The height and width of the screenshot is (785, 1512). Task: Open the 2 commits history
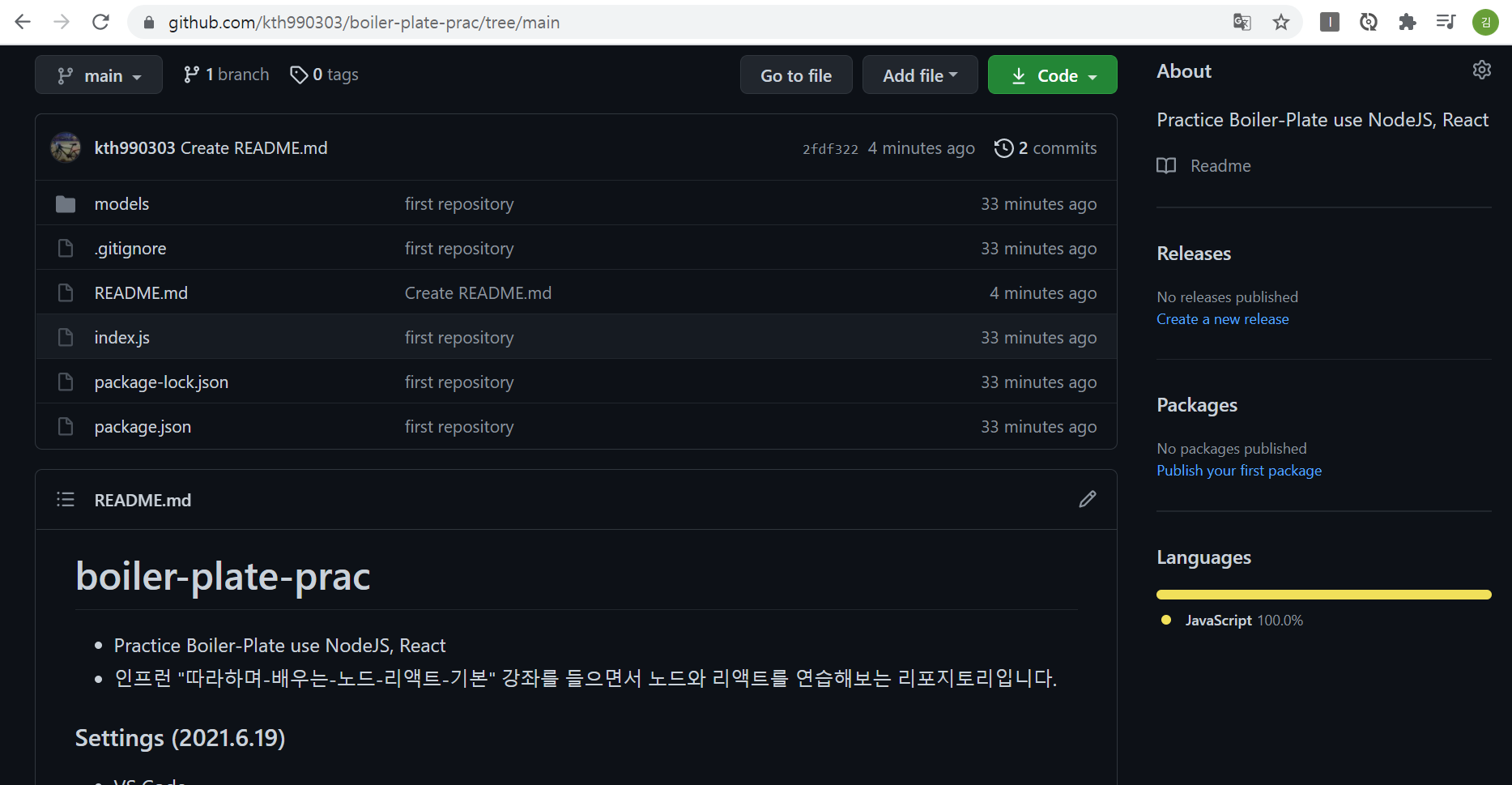[x=1046, y=148]
